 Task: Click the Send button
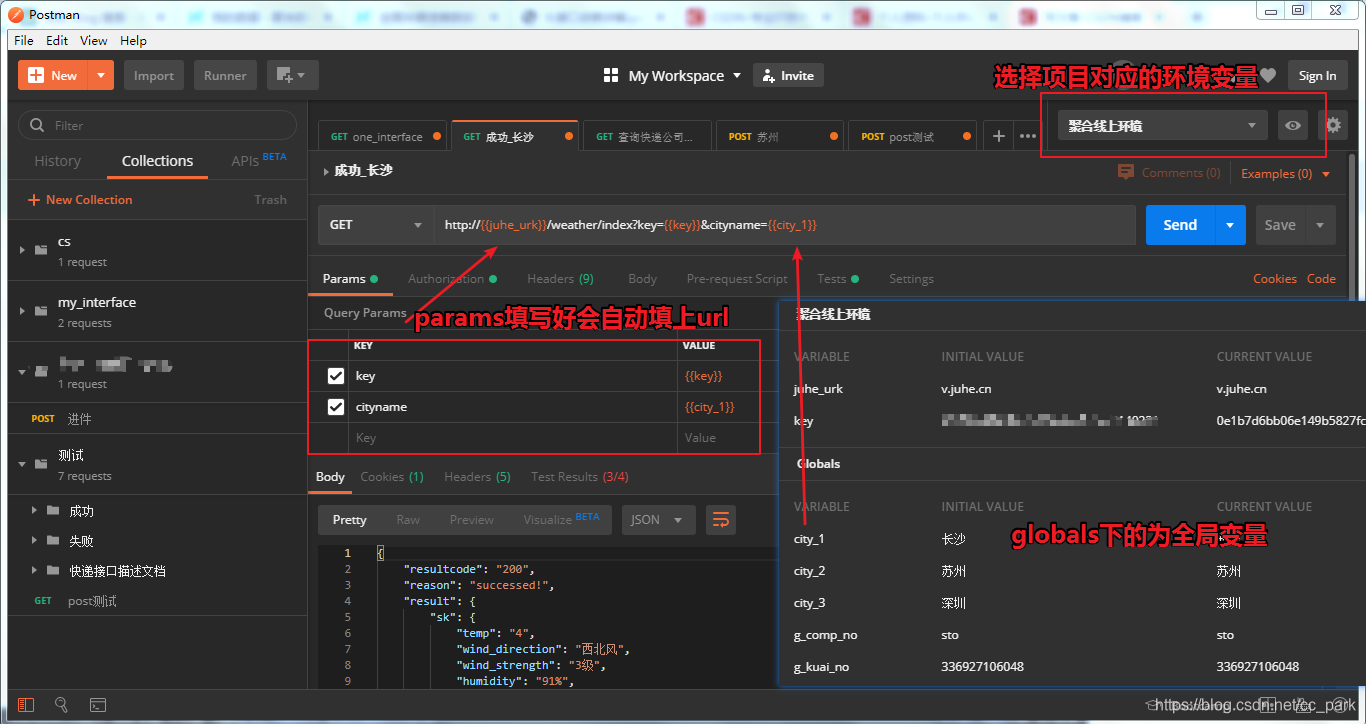point(1180,225)
